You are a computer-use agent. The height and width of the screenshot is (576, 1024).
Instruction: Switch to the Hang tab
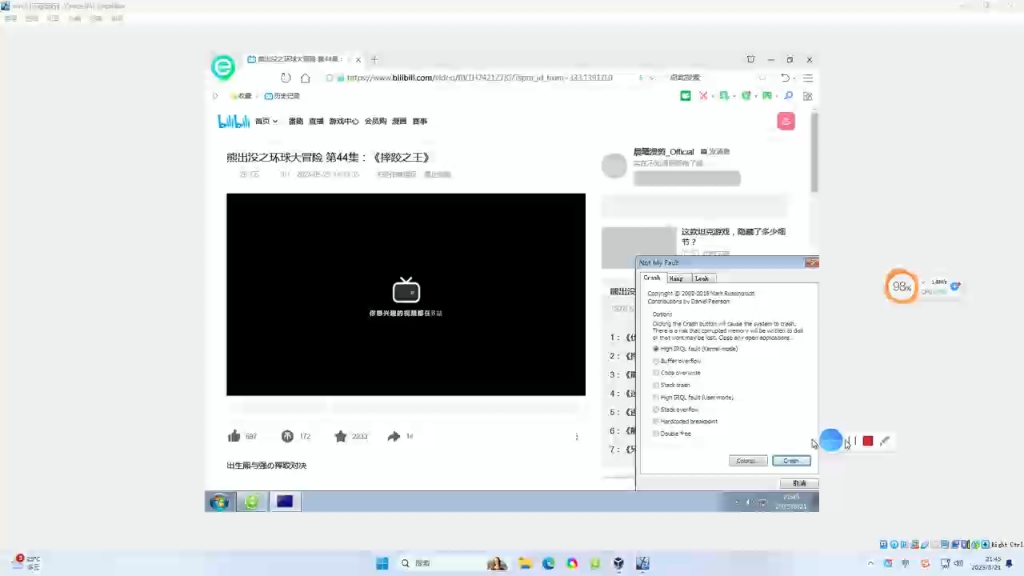pos(676,279)
